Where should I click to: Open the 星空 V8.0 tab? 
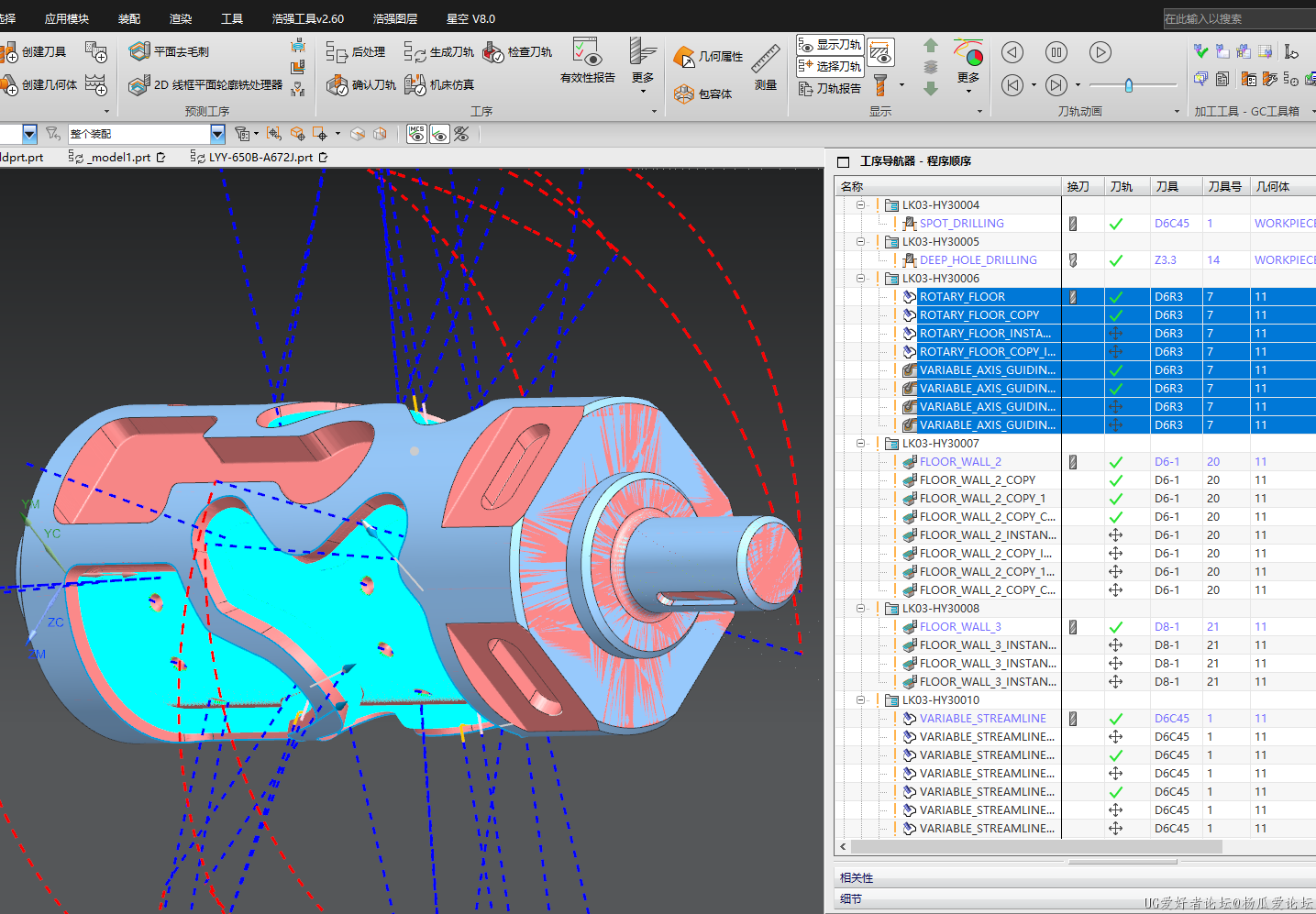tap(470, 18)
